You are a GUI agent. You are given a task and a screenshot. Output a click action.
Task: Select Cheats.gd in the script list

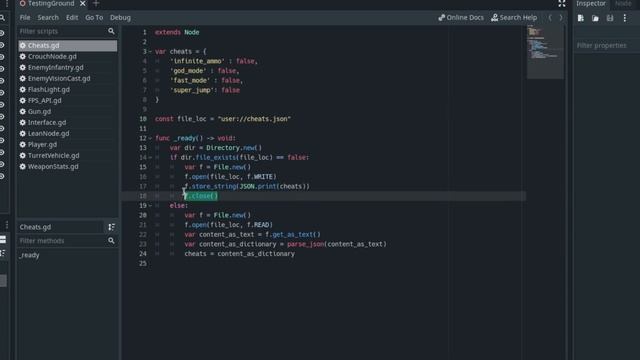coord(67,45)
